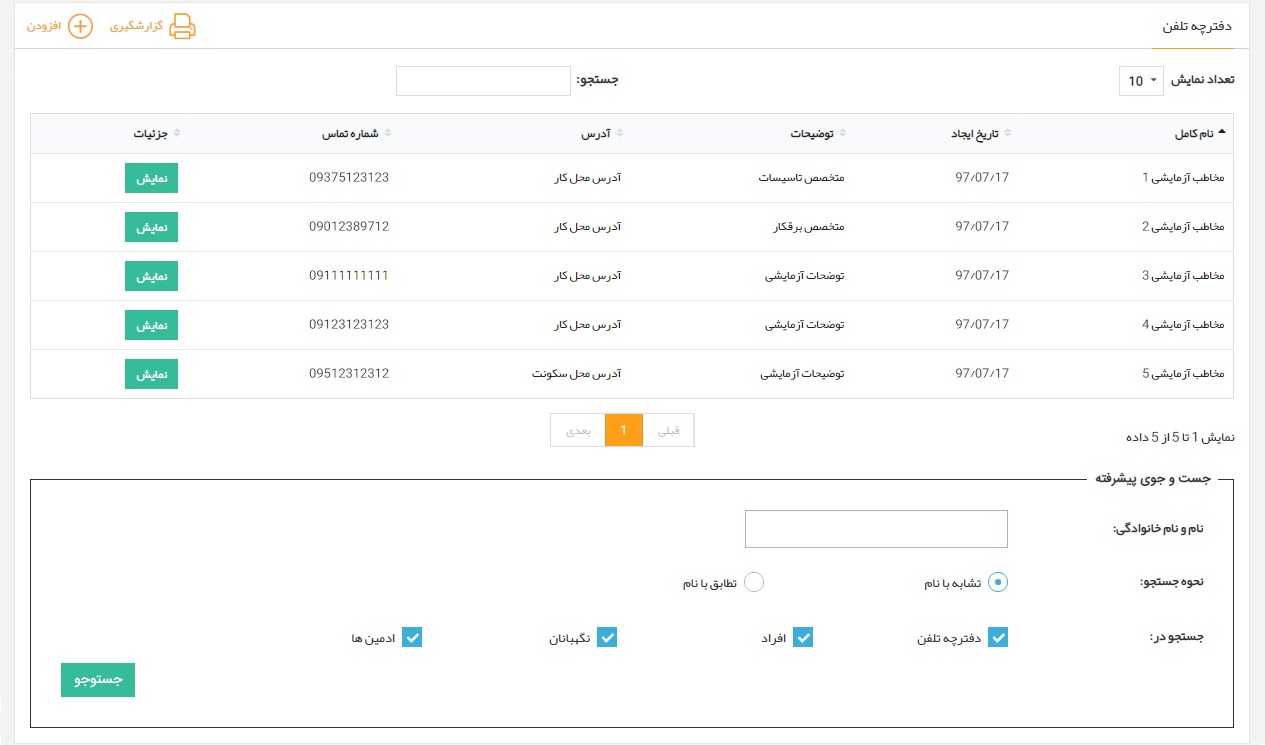Click the printer report icon
Image resolution: width=1265 pixels, height=745 pixels.
pyautogui.click(x=182, y=27)
